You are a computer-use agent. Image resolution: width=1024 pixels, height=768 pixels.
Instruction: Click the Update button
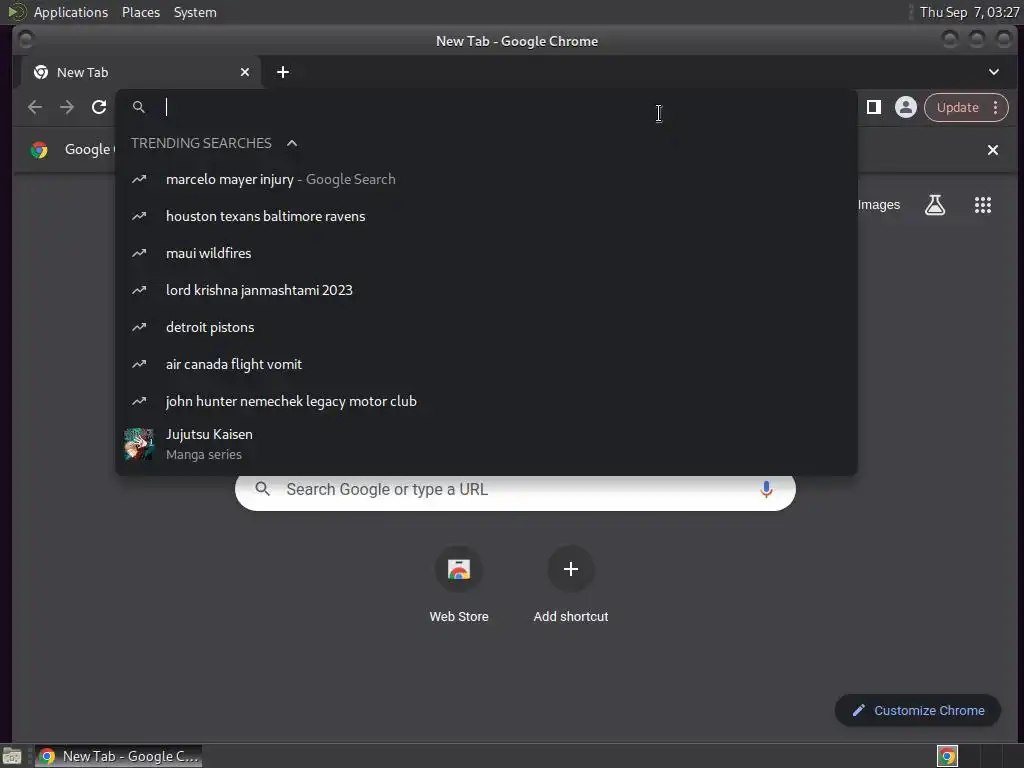(x=957, y=107)
